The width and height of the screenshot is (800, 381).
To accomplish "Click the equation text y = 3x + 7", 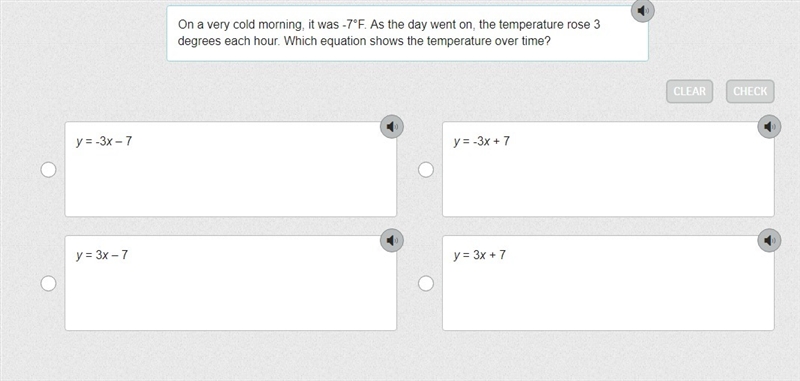I will [480, 255].
